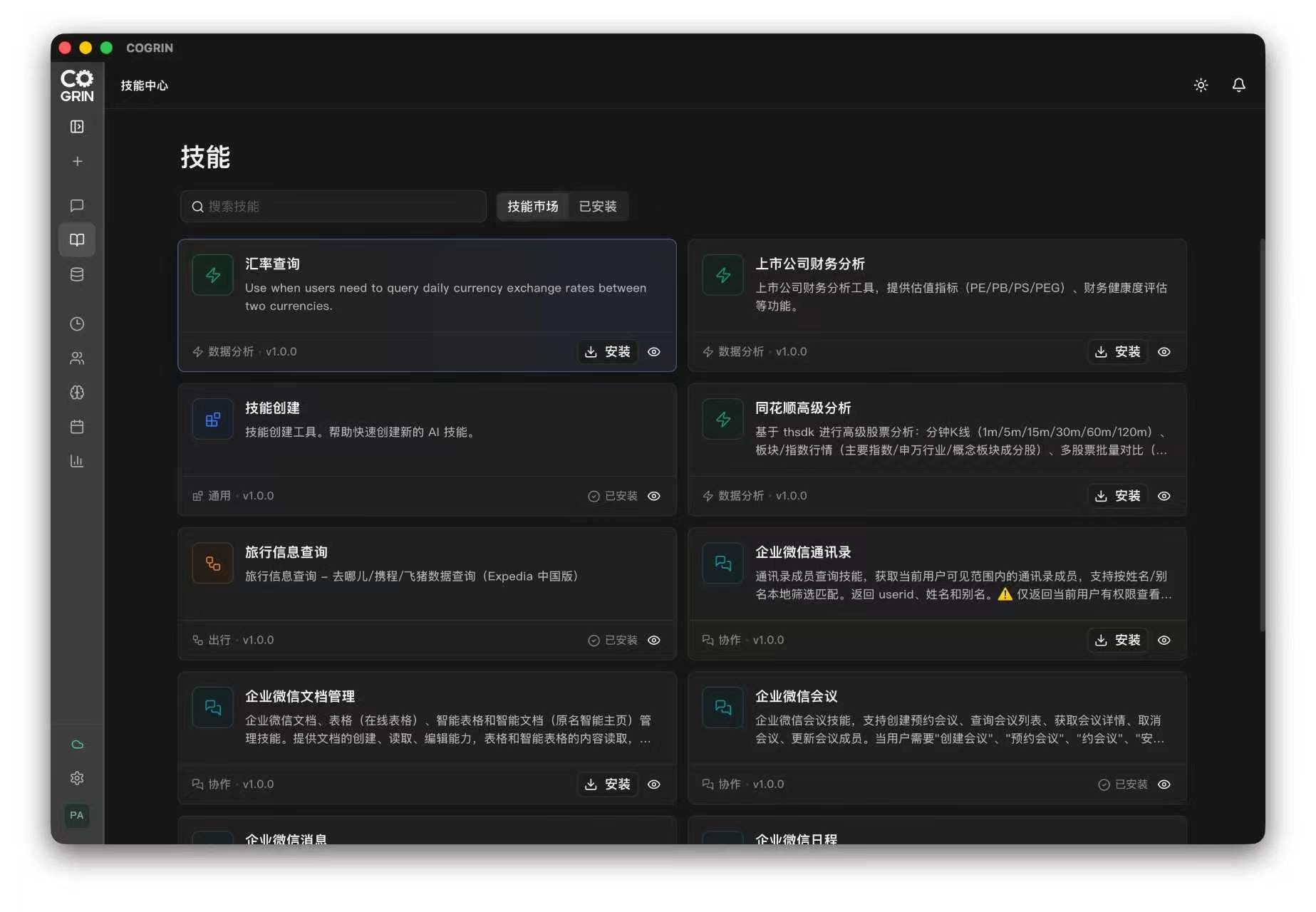Click the 同花顺高级分析 card icon
Image resolution: width=1316 pixels, height=912 pixels.
pyautogui.click(x=722, y=419)
